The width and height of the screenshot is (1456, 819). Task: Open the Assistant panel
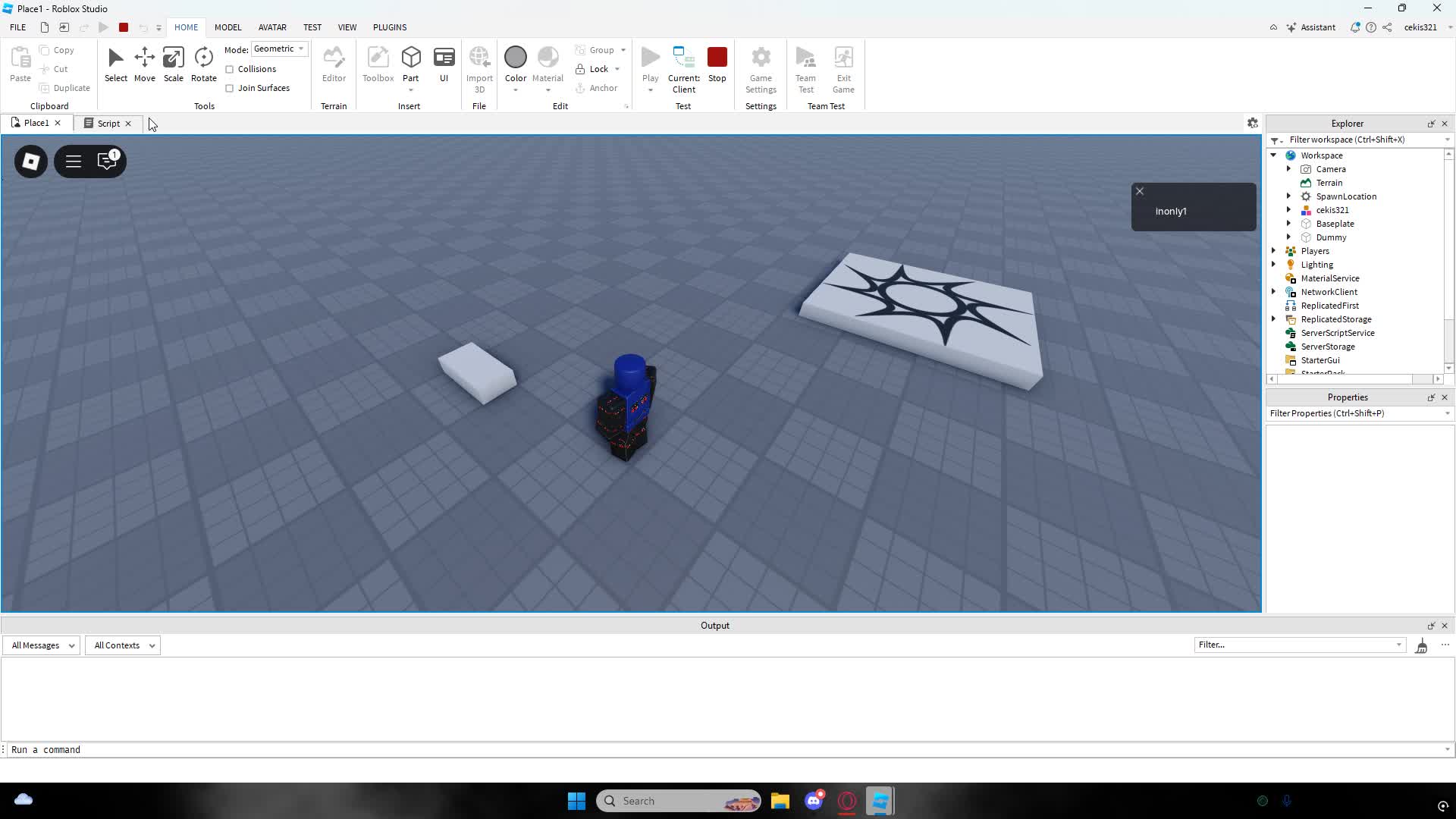click(x=1310, y=27)
